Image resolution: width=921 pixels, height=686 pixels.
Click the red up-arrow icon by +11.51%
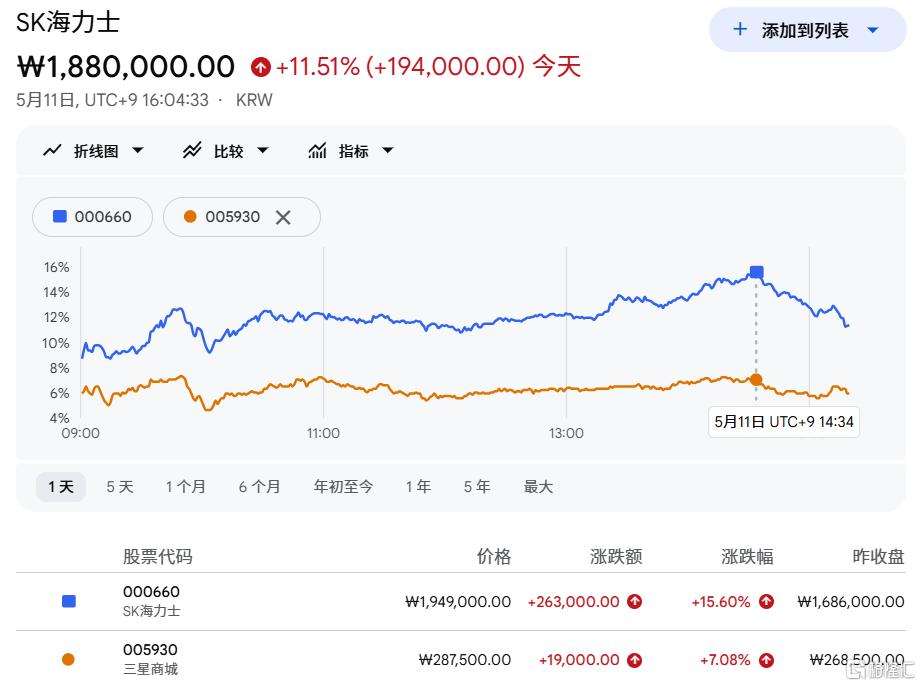click(261, 67)
